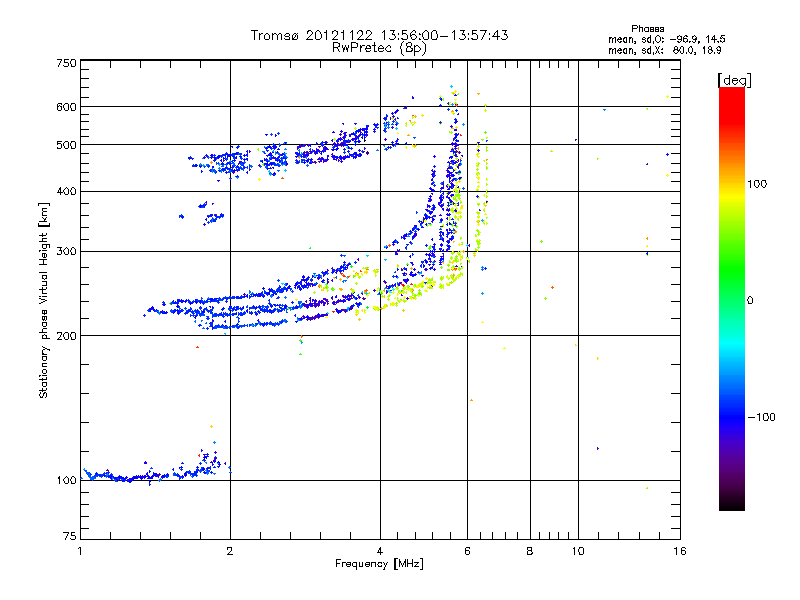
Task: Select the 'mean, sd,X: 80.0, 18.9' line
Action: tap(664, 50)
